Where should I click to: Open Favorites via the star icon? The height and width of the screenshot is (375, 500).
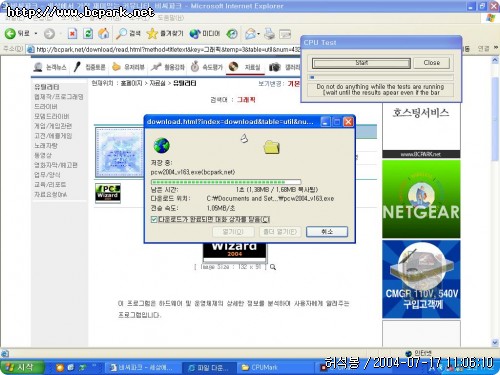[x=165, y=33]
